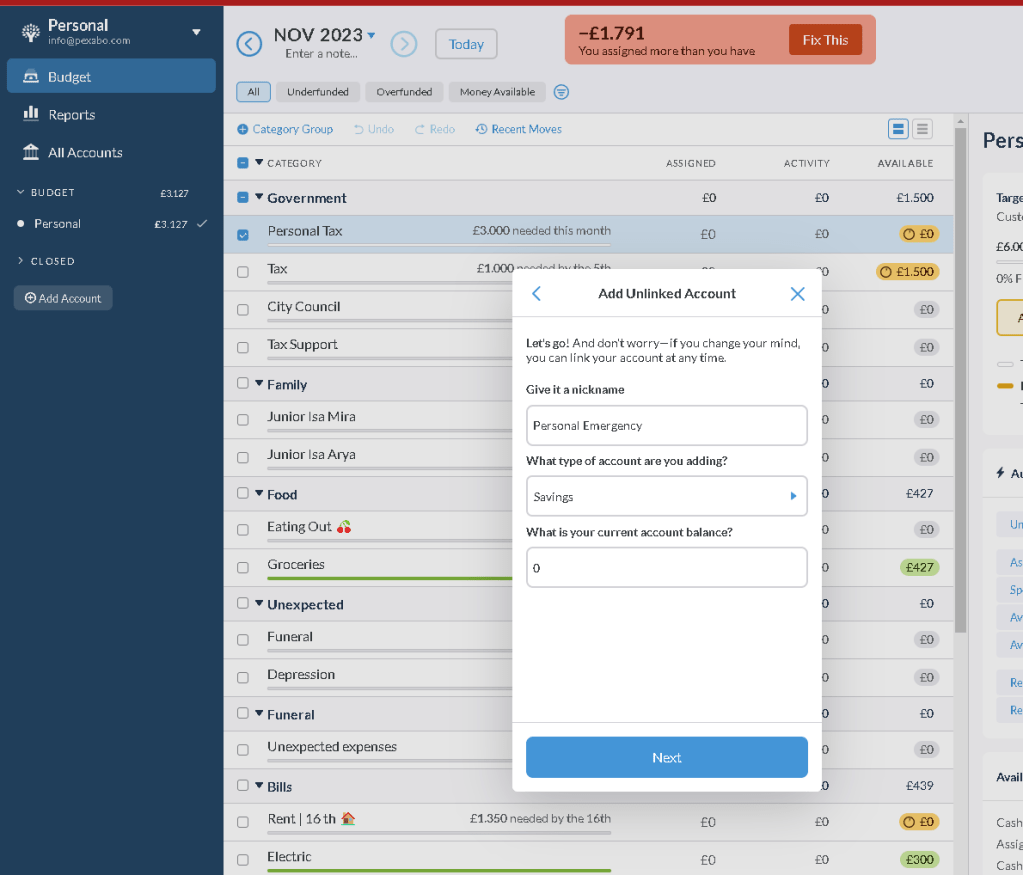This screenshot has width=1023, height=875.
Task: Open Recent Moves history
Action: (519, 129)
